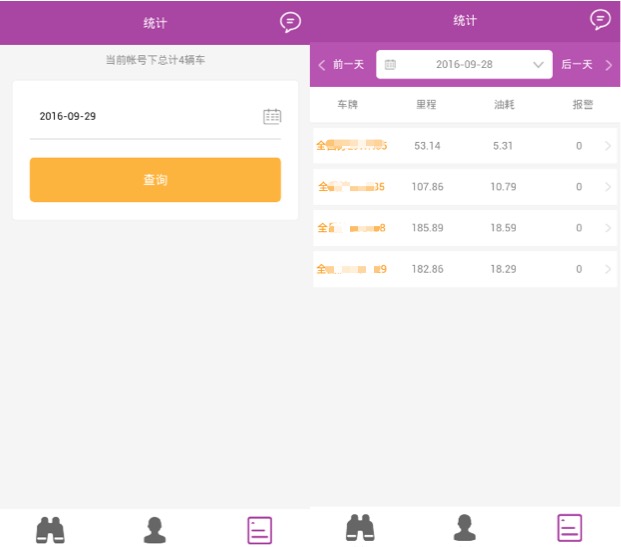Viewport: 621px width, 547px height.
Task: Tap the 油耗 fuel consumption column header
Action: pos(503,104)
